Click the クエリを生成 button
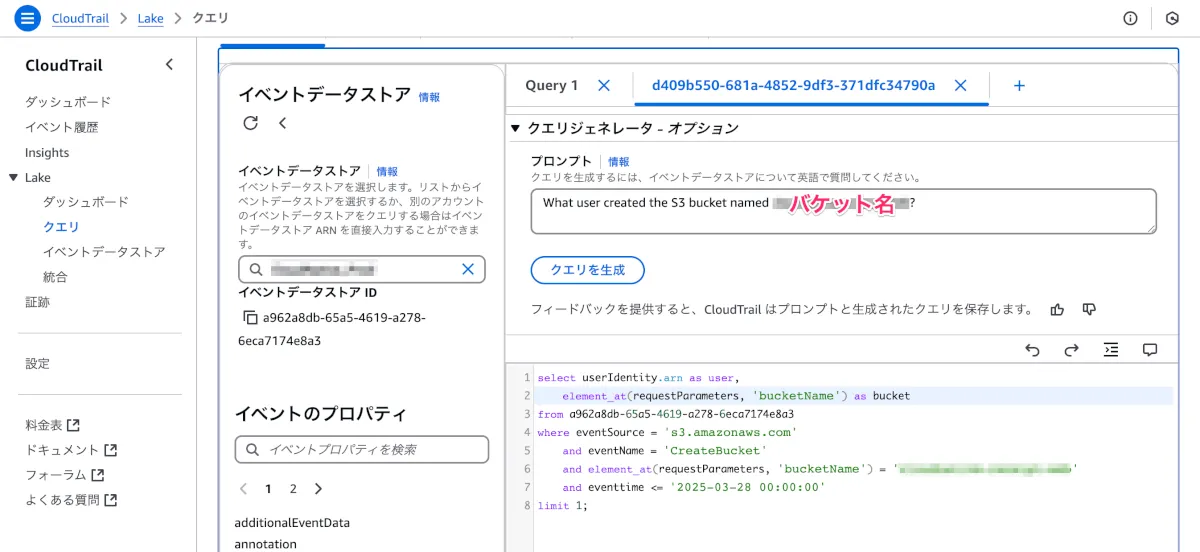 tap(587, 270)
